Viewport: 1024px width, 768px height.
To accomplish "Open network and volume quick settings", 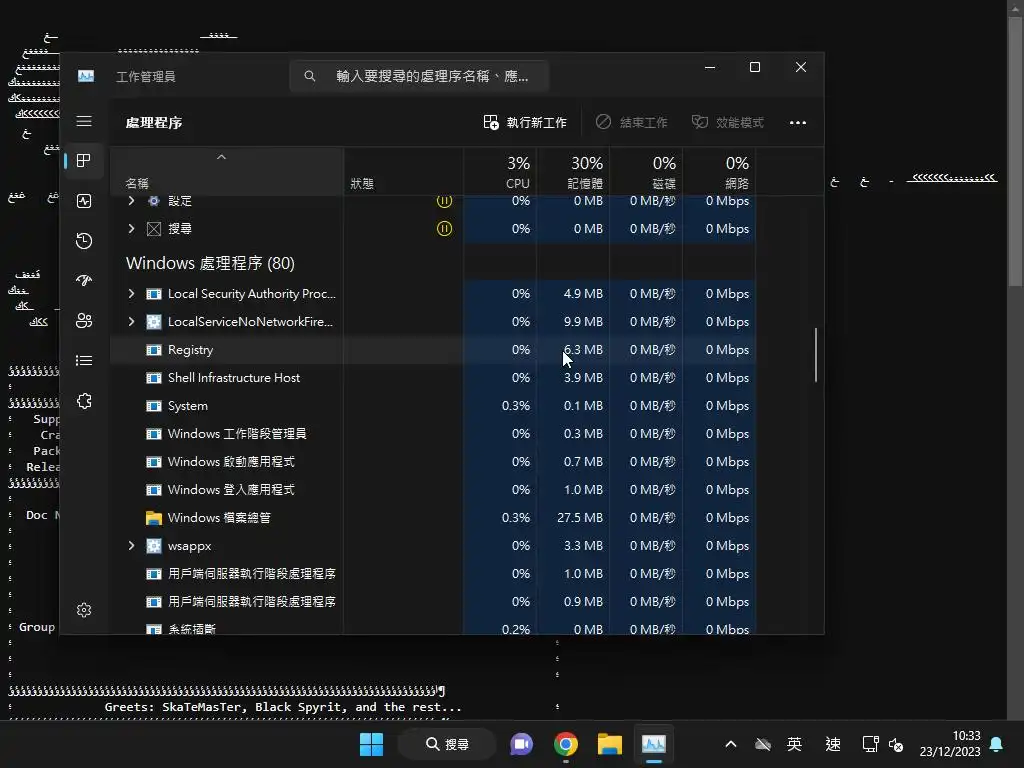I will click(x=883, y=744).
